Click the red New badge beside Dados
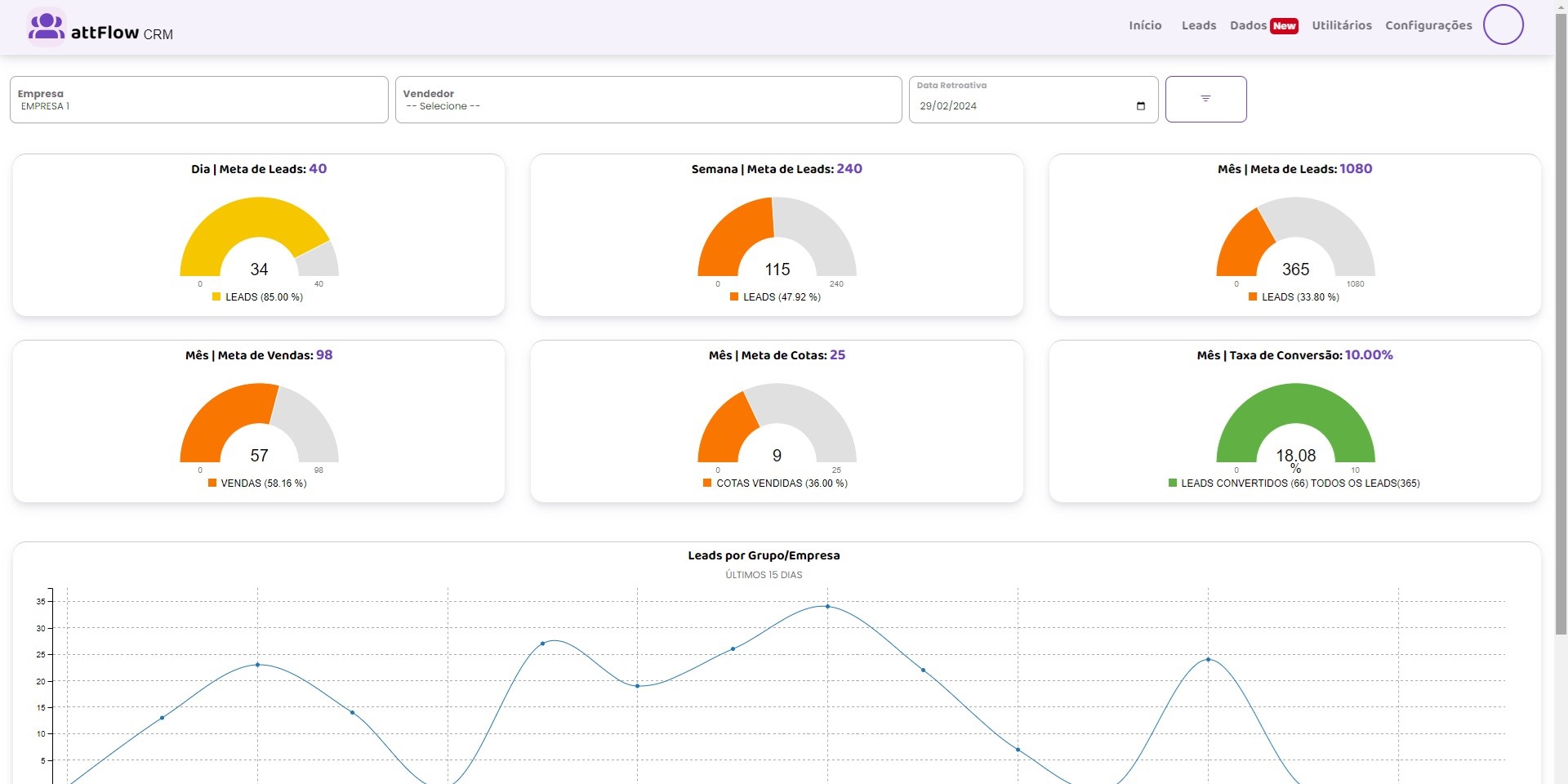 [x=1284, y=26]
